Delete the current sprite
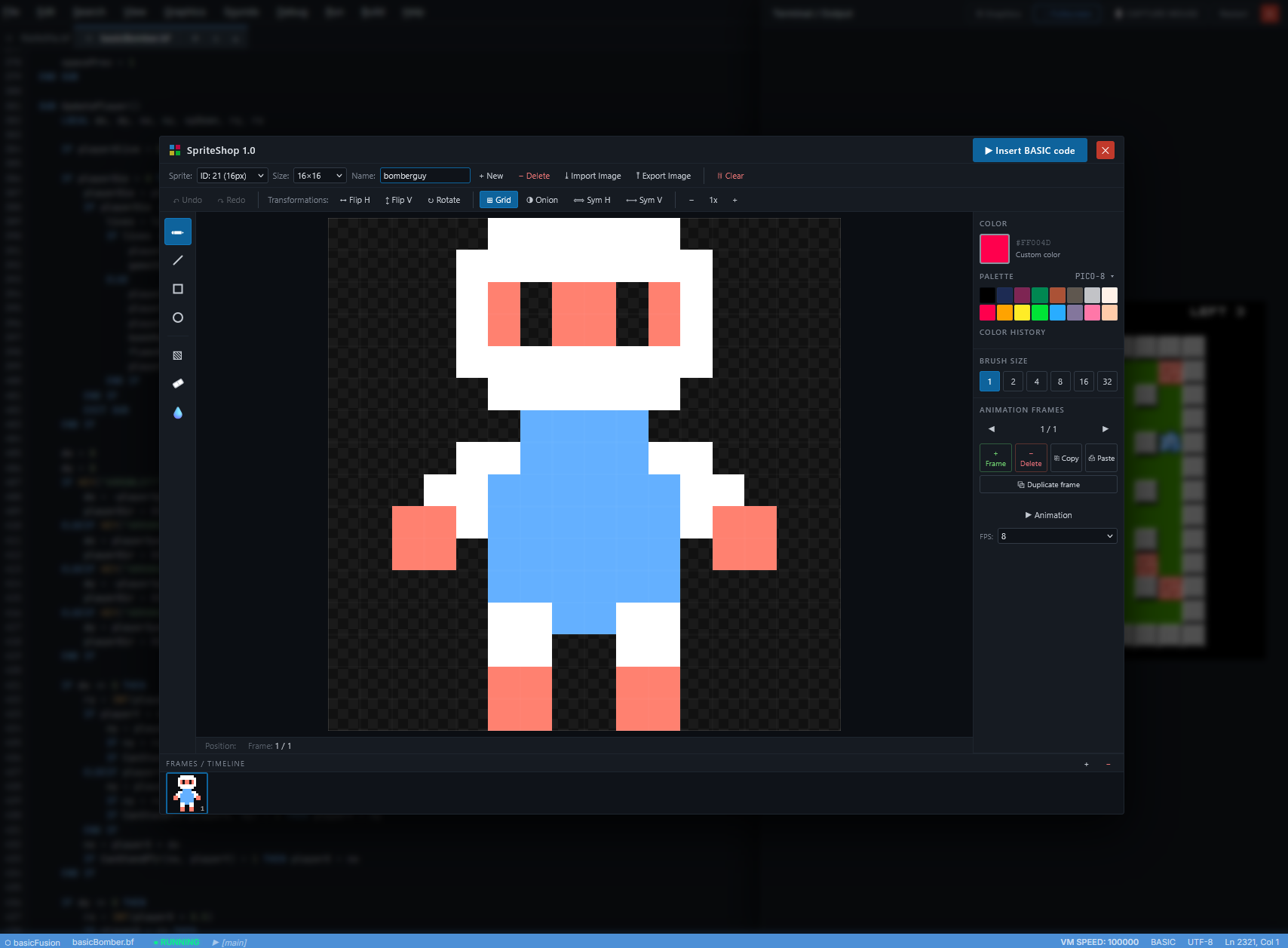Viewport: 1288px width, 948px height. (534, 176)
